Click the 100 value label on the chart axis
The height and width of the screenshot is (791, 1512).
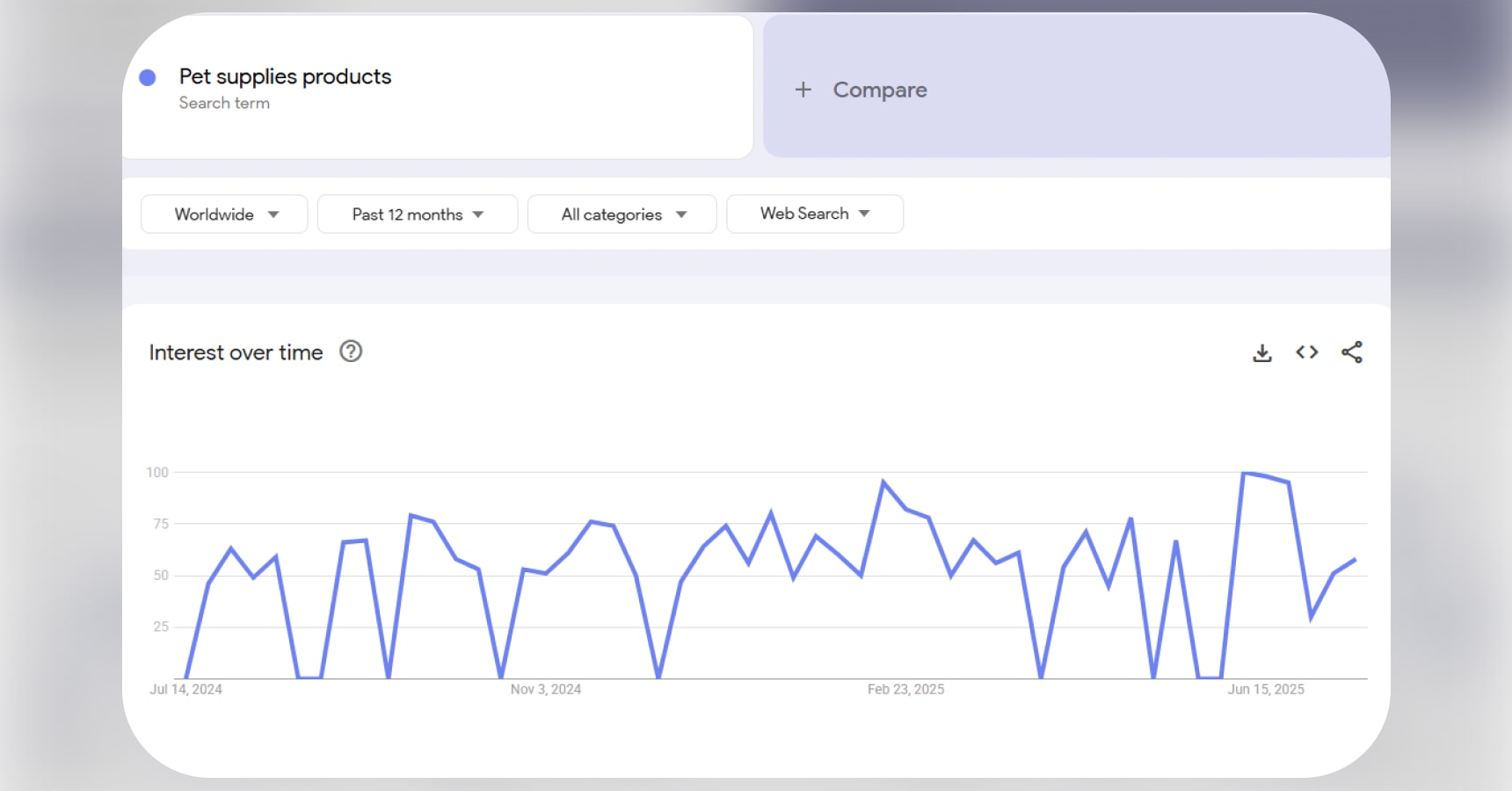point(158,472)
